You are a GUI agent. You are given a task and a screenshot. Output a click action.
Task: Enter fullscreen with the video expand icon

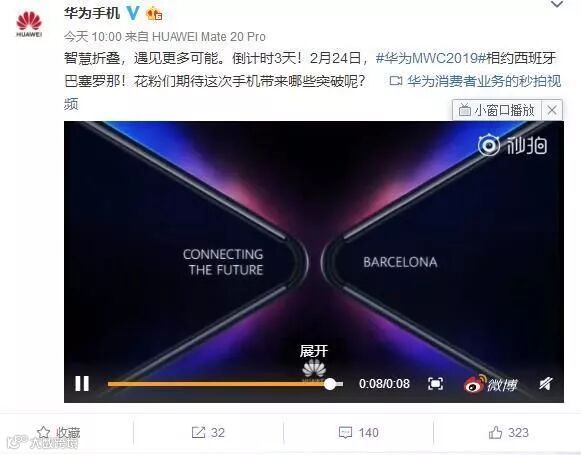(435, 383)
